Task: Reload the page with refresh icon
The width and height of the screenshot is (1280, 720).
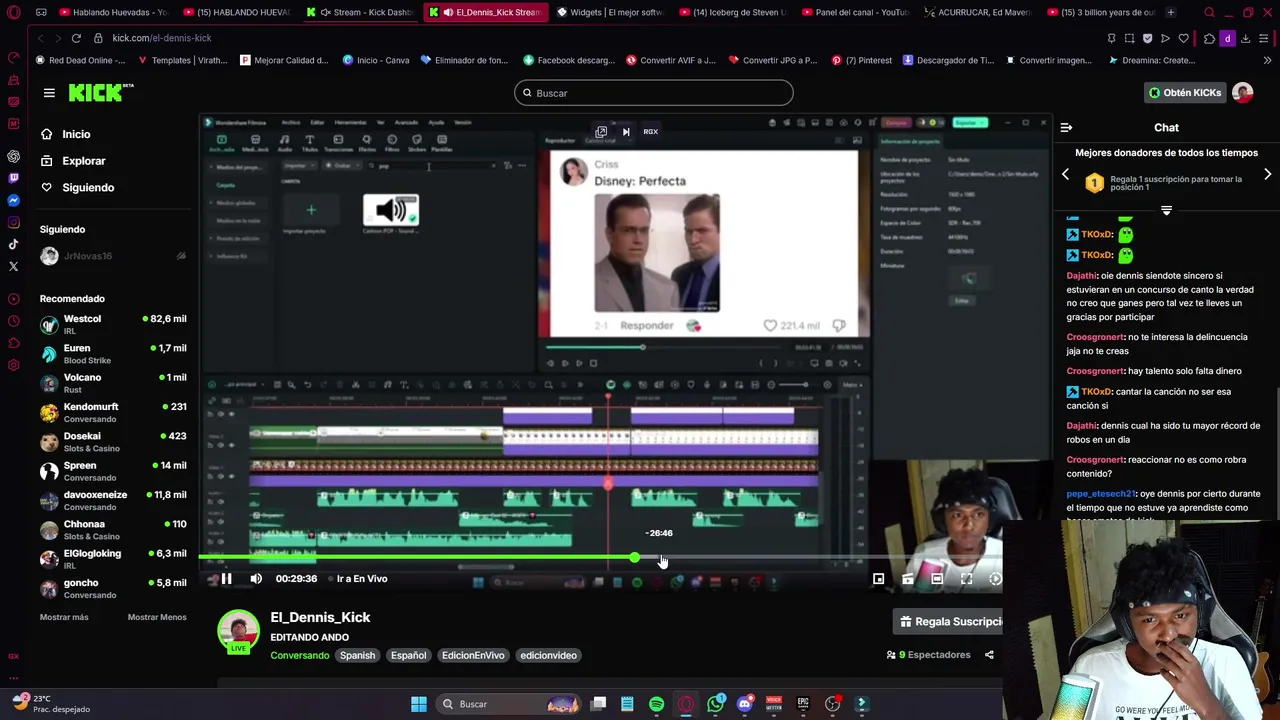Action: tap(76, 38)
